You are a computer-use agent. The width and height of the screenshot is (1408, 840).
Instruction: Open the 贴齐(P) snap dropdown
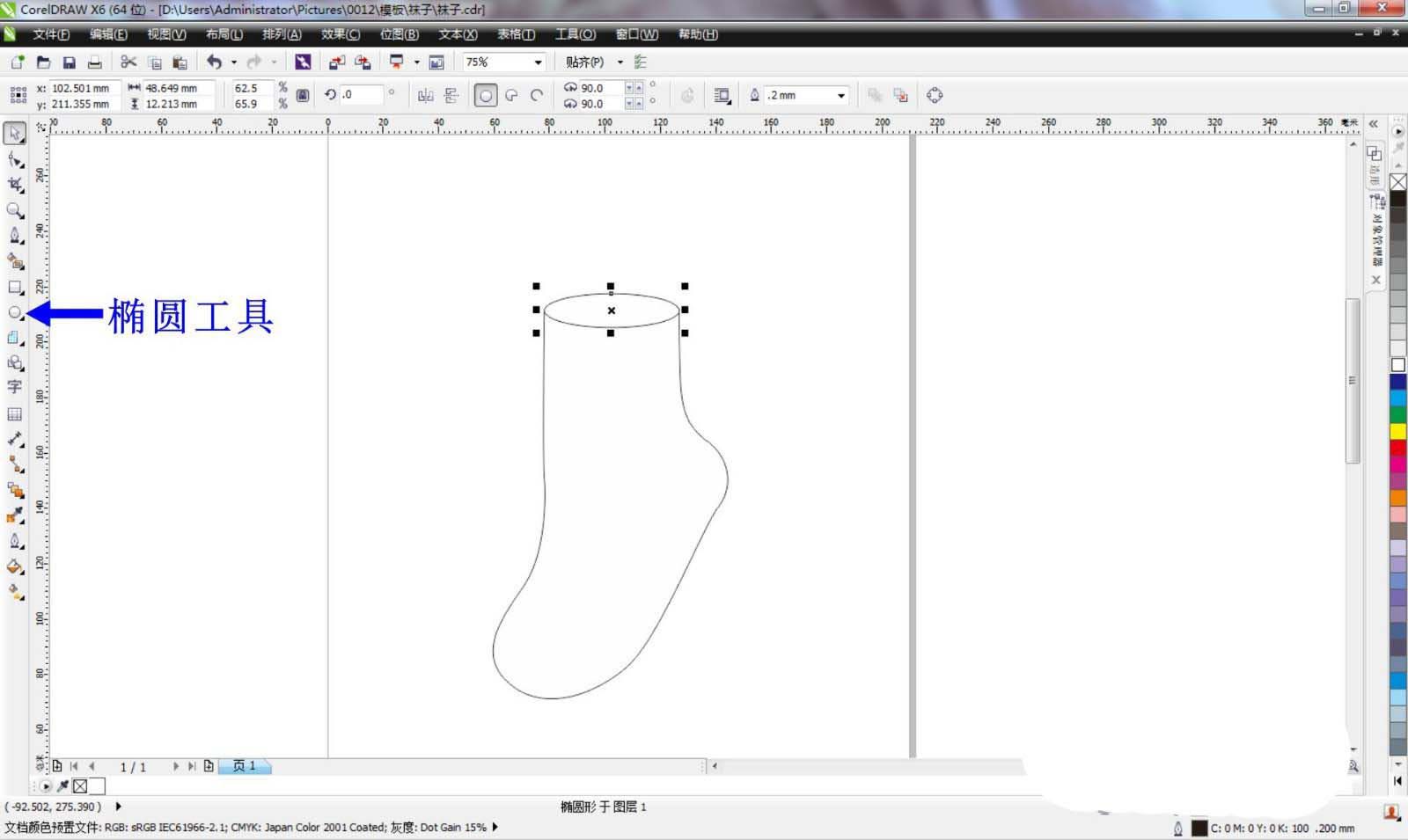click(x=620, y=62)
